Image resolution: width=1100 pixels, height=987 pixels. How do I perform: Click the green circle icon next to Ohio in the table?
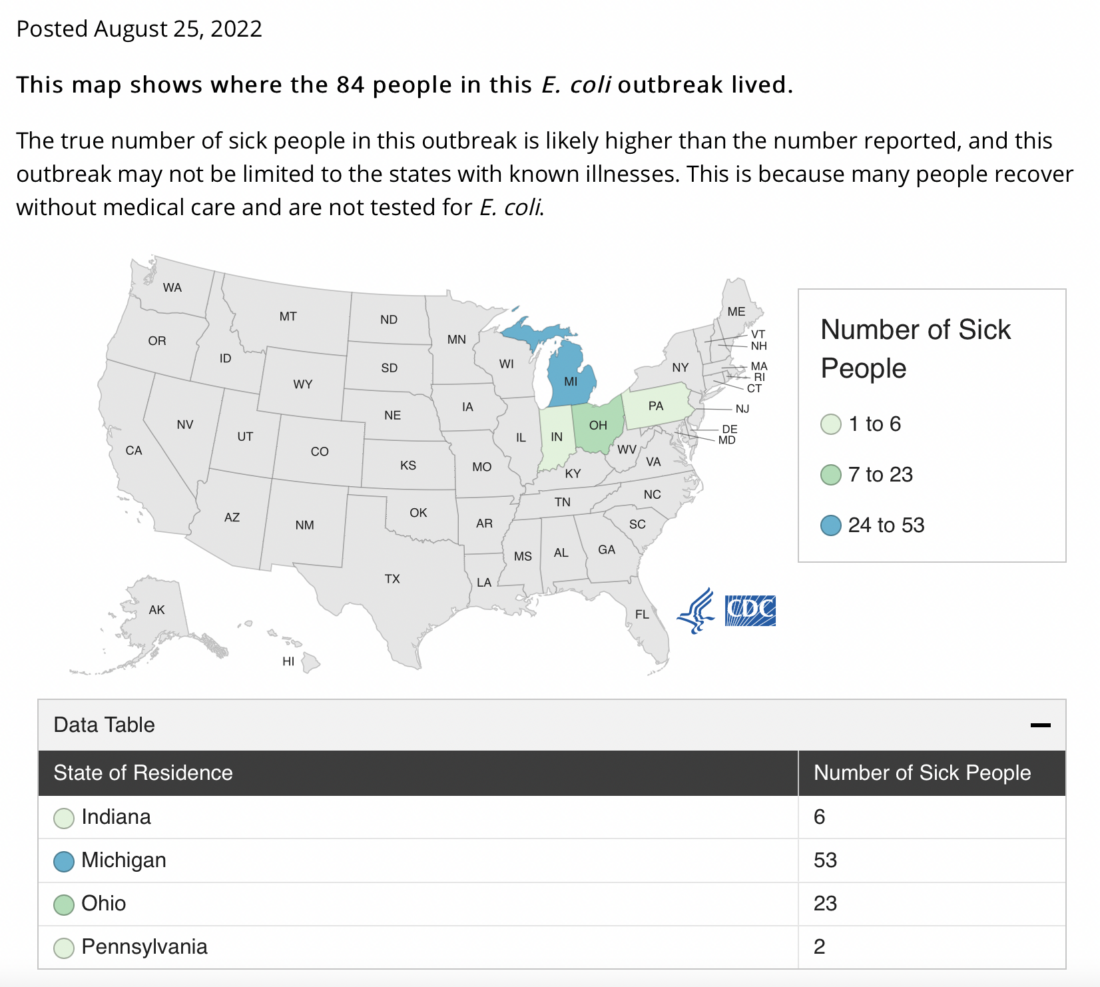point(63,903)
